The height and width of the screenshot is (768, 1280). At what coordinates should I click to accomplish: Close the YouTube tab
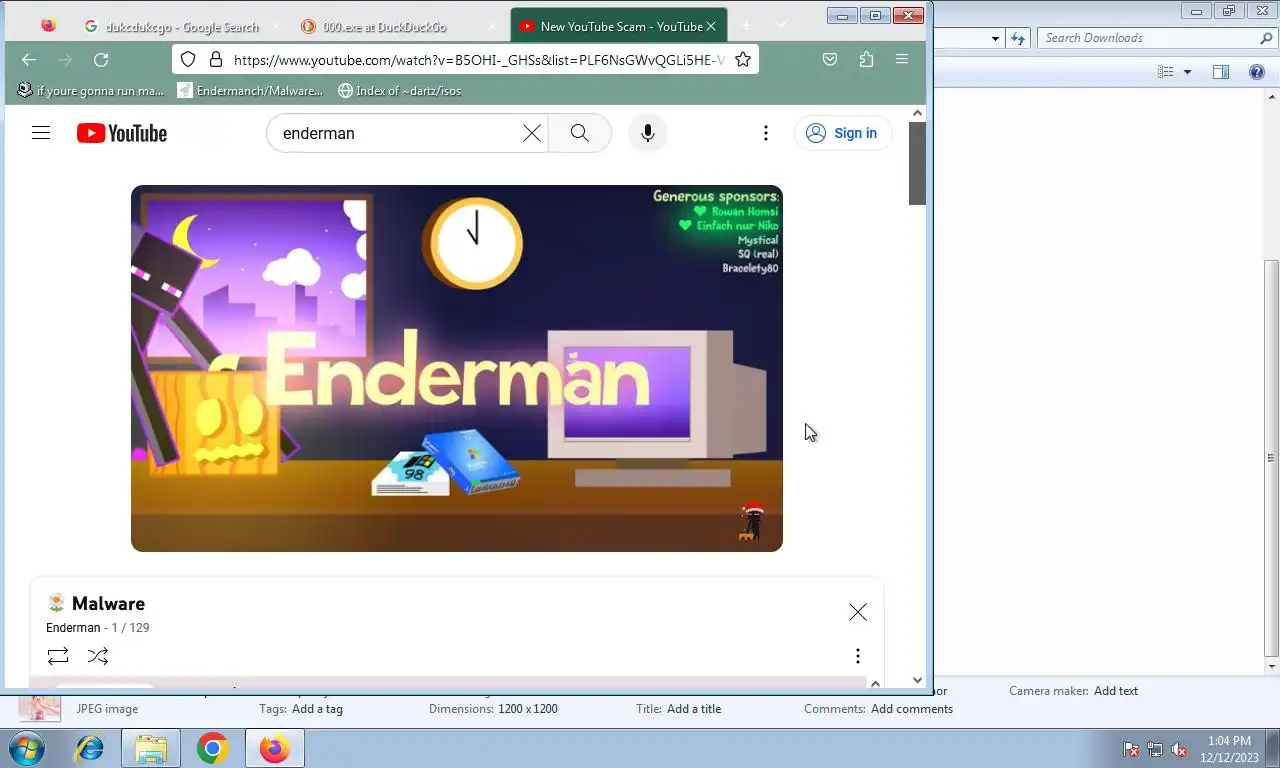click(711, 26)
